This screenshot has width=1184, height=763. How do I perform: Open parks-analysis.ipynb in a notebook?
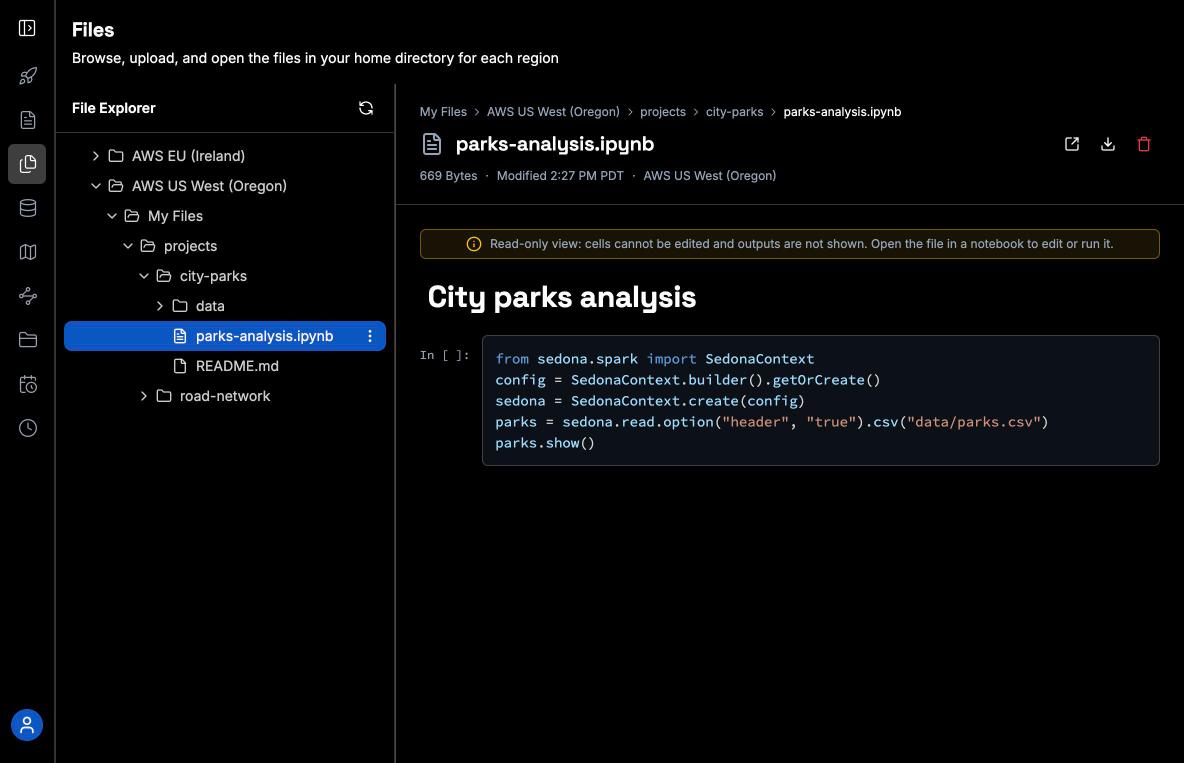click(1071, 144)
